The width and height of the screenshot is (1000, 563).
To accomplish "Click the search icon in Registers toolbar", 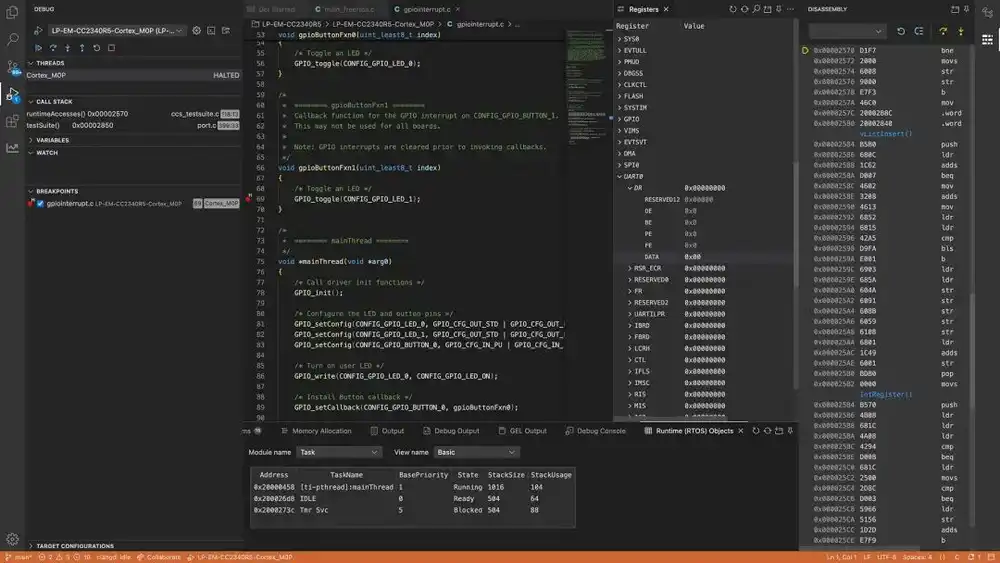I will (x=756, y=10).
